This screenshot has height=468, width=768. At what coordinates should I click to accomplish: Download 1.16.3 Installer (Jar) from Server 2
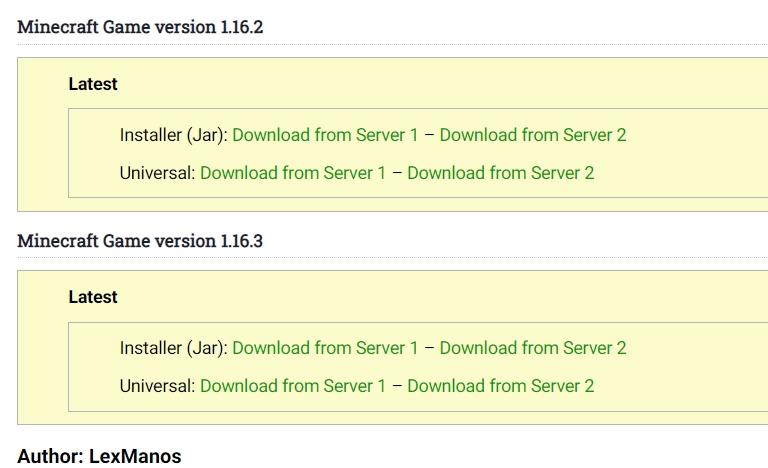(533, 348)
